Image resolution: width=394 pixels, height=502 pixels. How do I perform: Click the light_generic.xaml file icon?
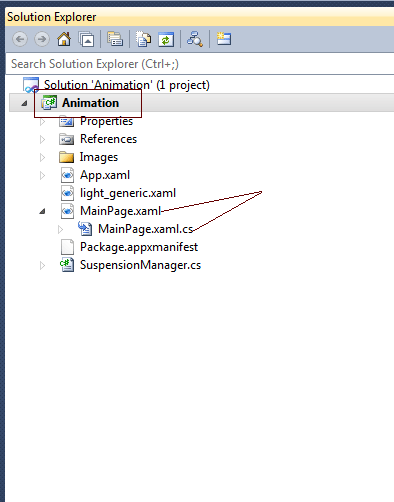(67, 193)
